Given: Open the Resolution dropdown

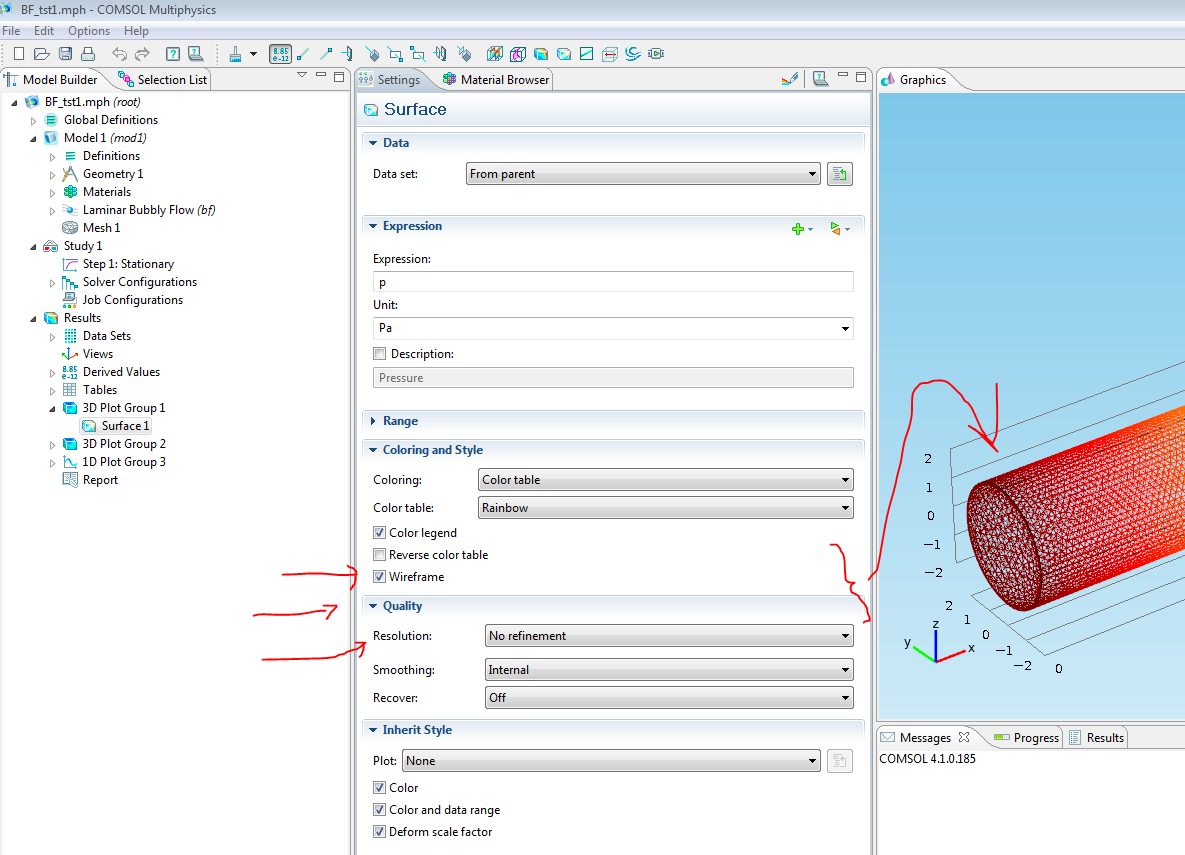Looking at the screenshot, I should click(668, 636).
